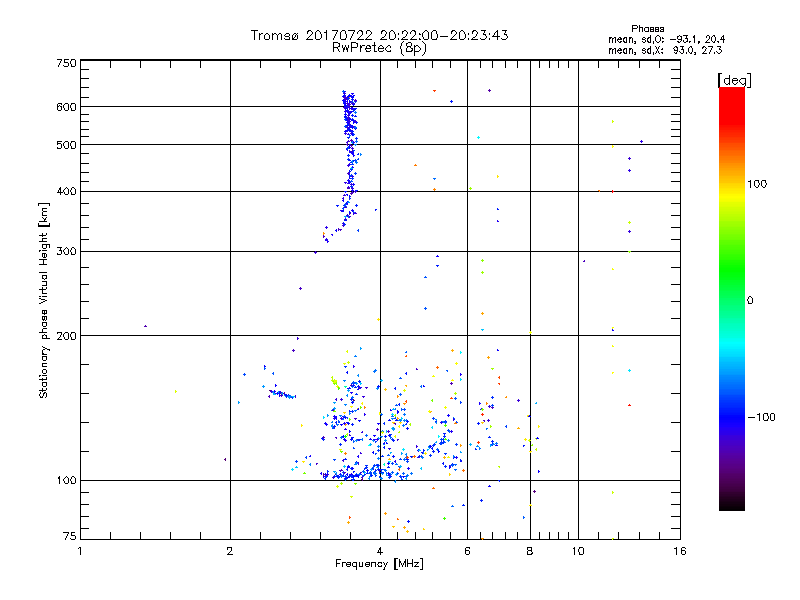Screen dimensions: 800x600
Task: Click the y-axis tick label '200'
Action: point(66,336)
